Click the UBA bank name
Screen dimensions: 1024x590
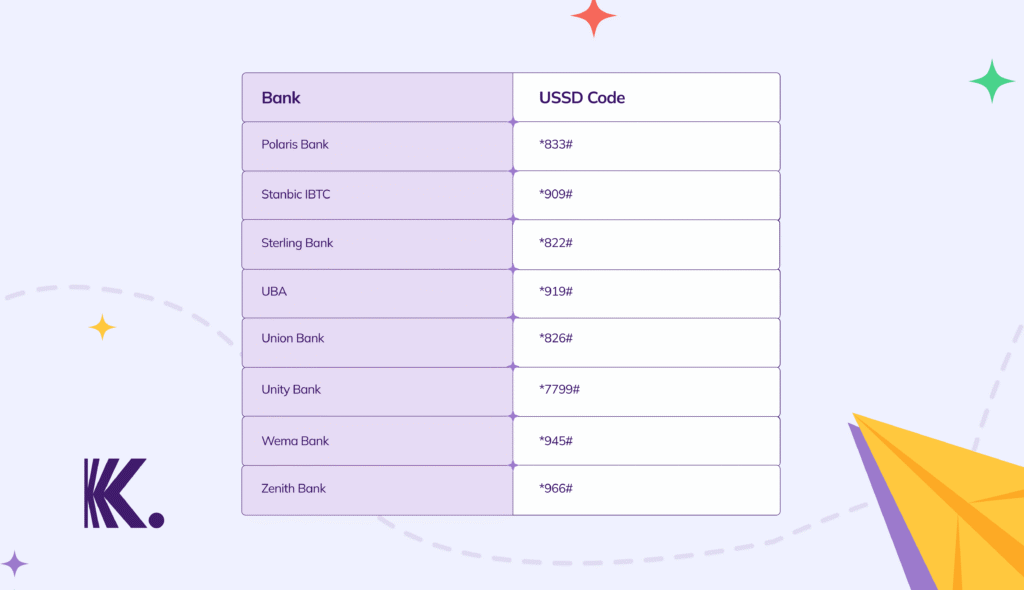274,291
